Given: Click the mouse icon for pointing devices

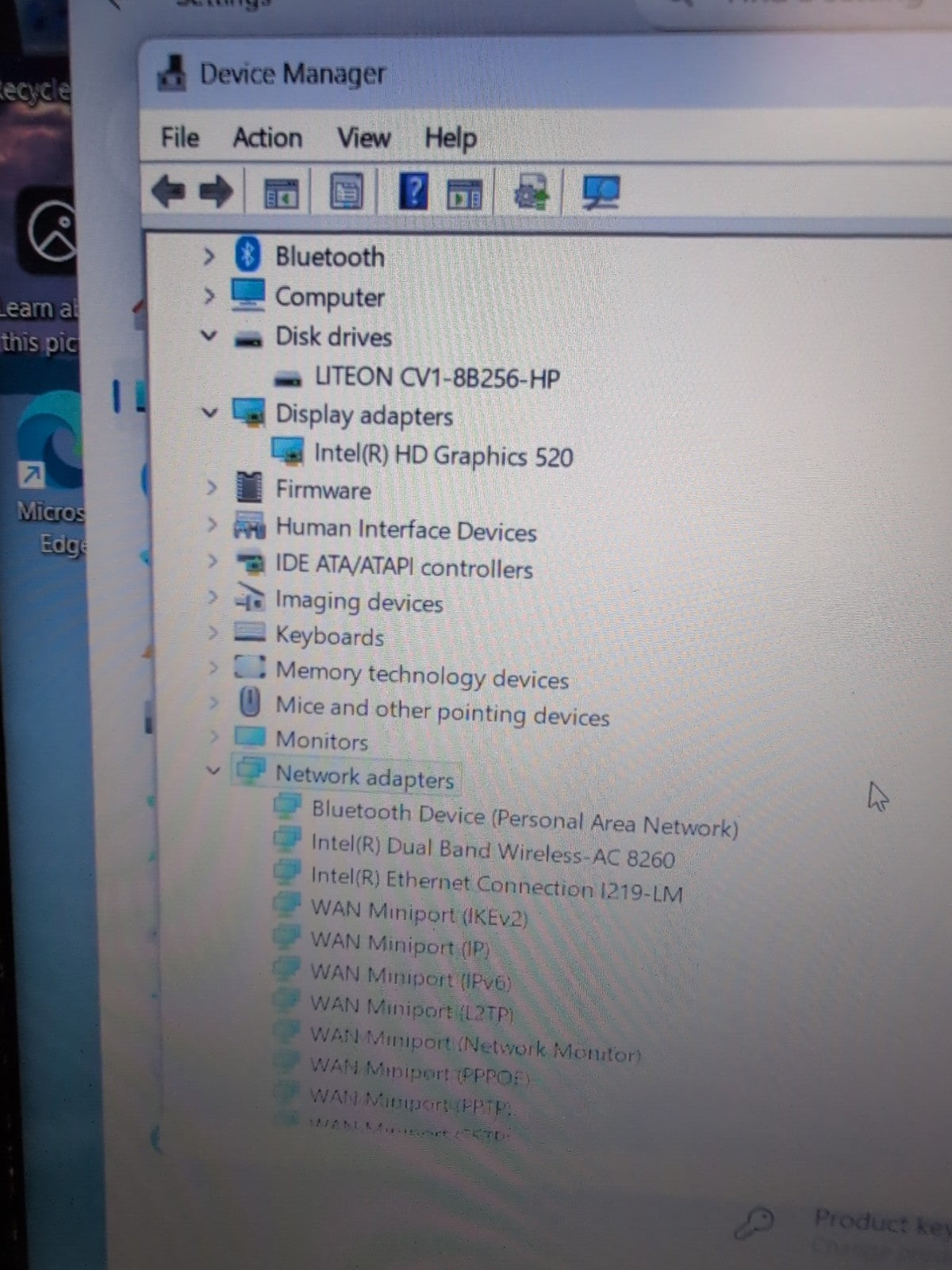Looking at the screenshot, I should coord(250,702).
